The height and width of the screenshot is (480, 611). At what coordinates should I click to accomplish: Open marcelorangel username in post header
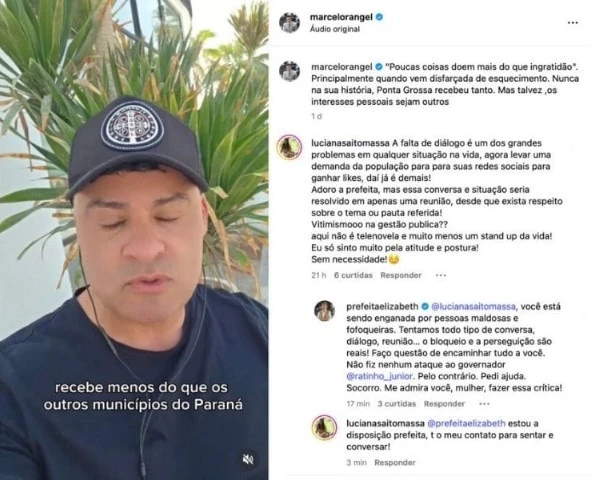(x=341, y=17)
